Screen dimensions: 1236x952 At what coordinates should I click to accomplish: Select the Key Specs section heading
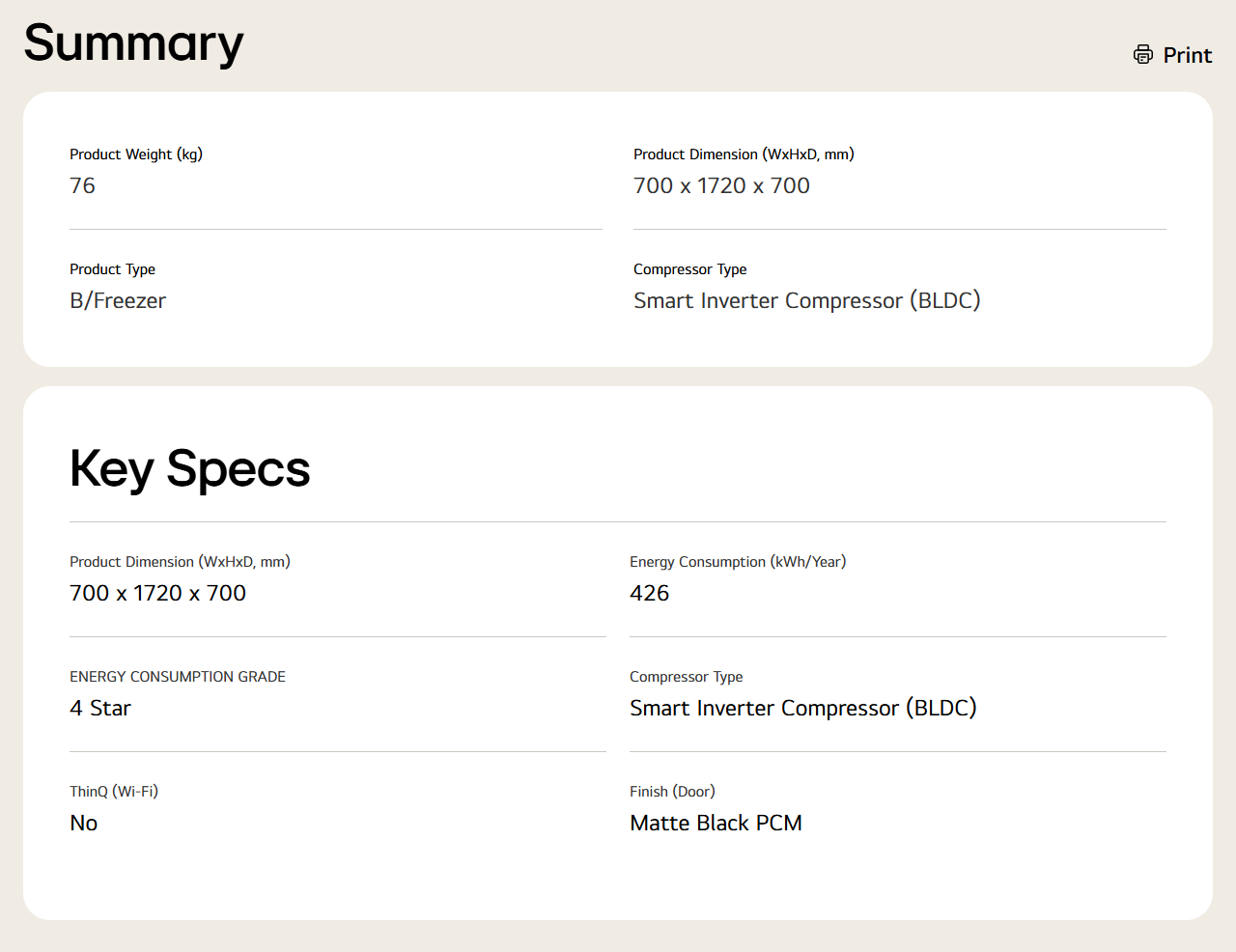189,469
